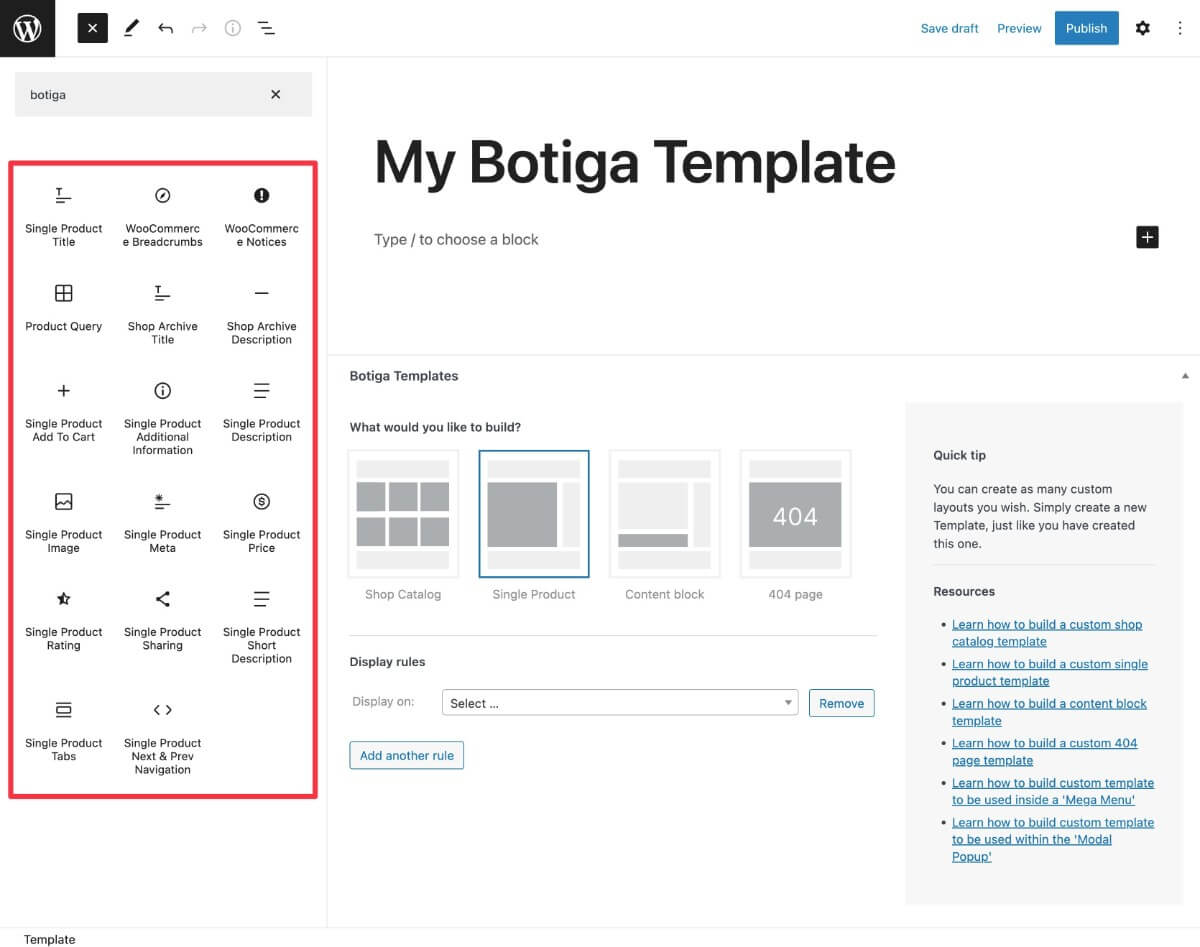Click the Quick tip heading
Image resolution: width=1200 pixels, height=947 pixels.
(x=959, y=455)
